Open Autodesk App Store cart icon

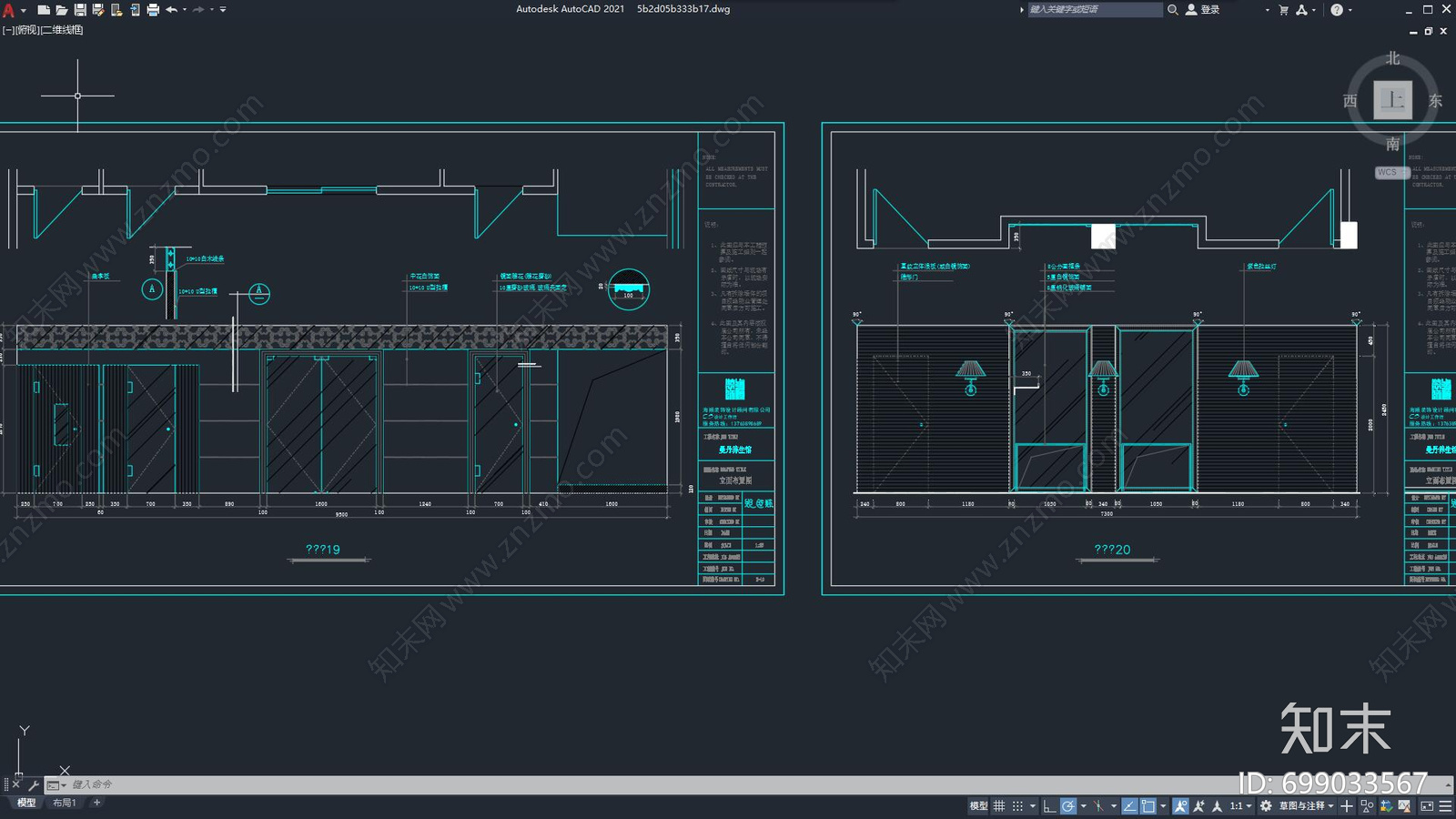click(1283, 10)
